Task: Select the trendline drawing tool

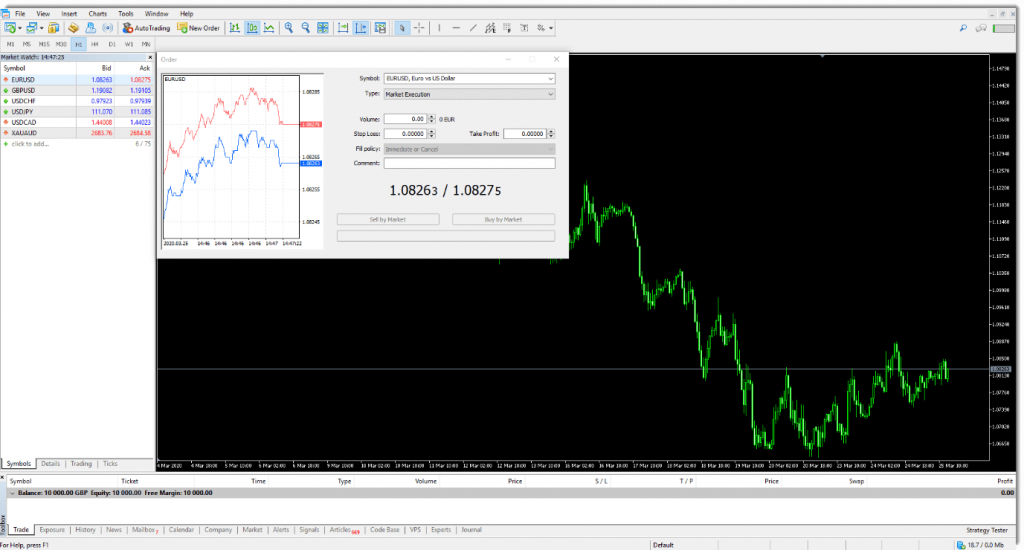Action: (473, 28)
